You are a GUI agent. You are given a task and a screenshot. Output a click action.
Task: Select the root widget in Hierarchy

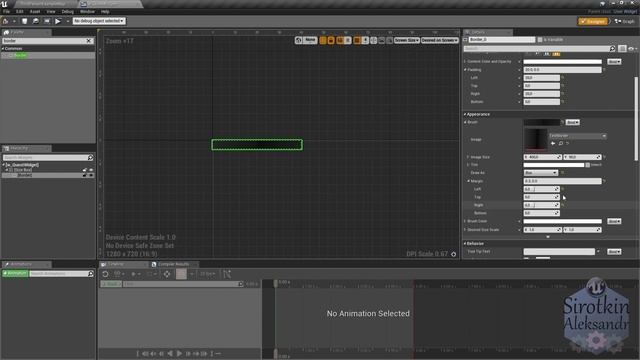(x=22, y=165)
